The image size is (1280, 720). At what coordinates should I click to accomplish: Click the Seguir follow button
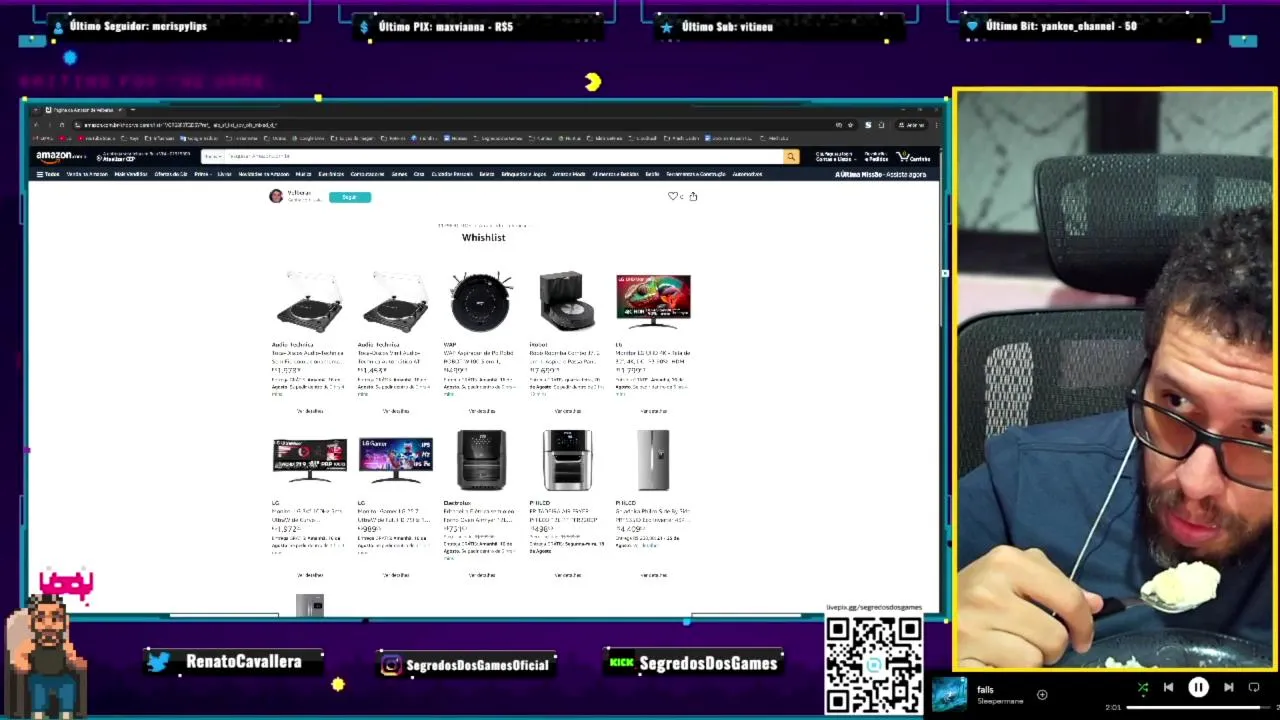tap(349, 197)
